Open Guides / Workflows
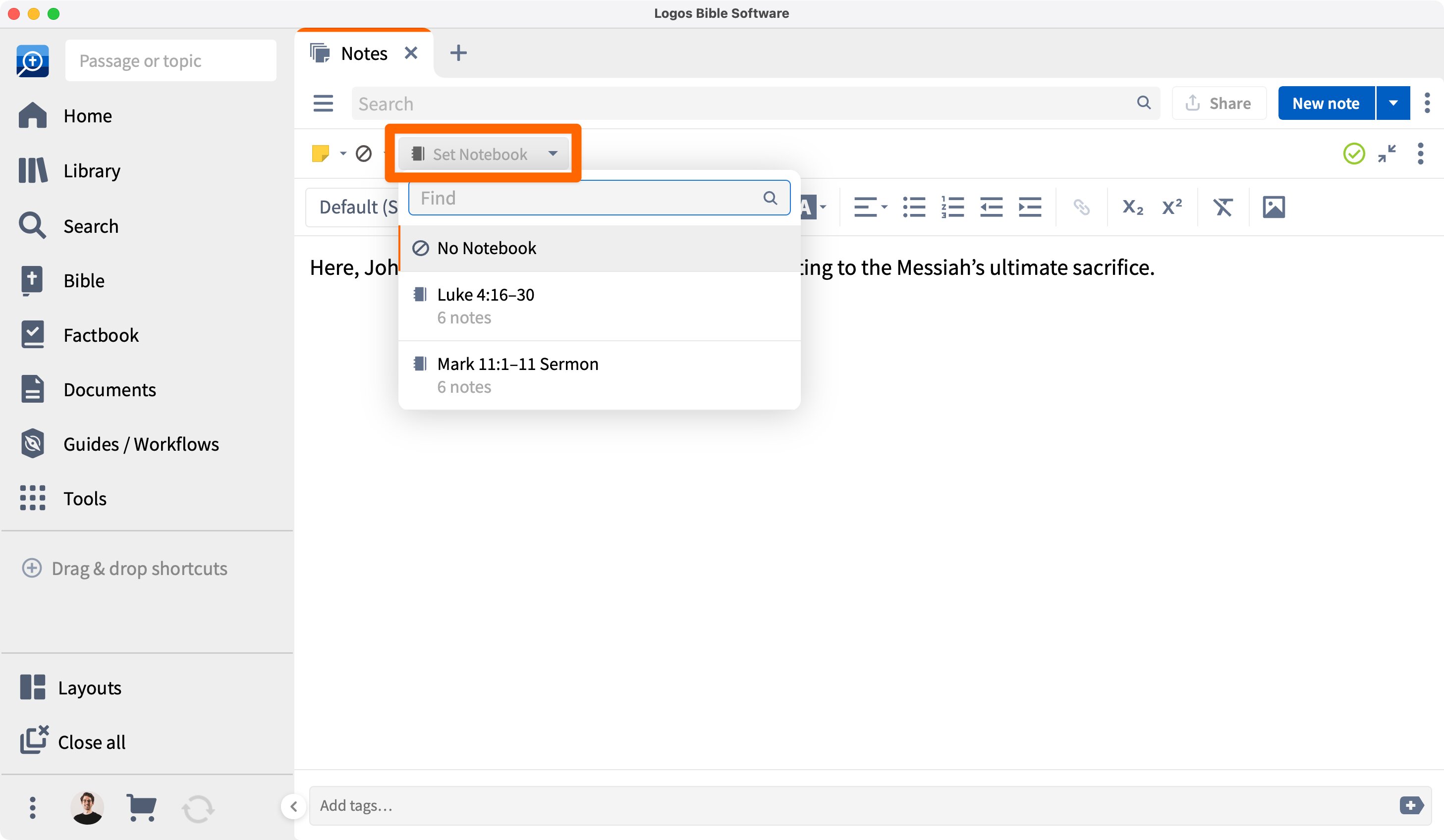This screenshot has width=1444, height=840. coord(118,444)
